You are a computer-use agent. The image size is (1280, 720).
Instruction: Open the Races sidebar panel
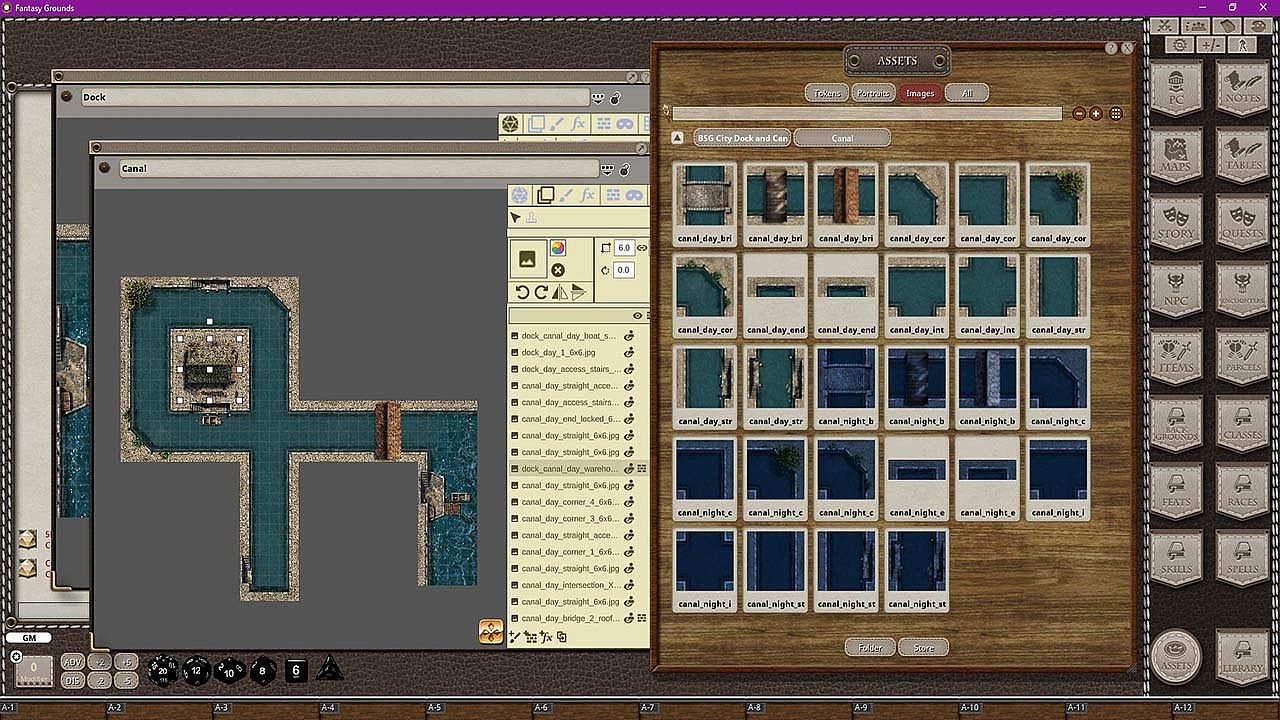pos(1241,489)
